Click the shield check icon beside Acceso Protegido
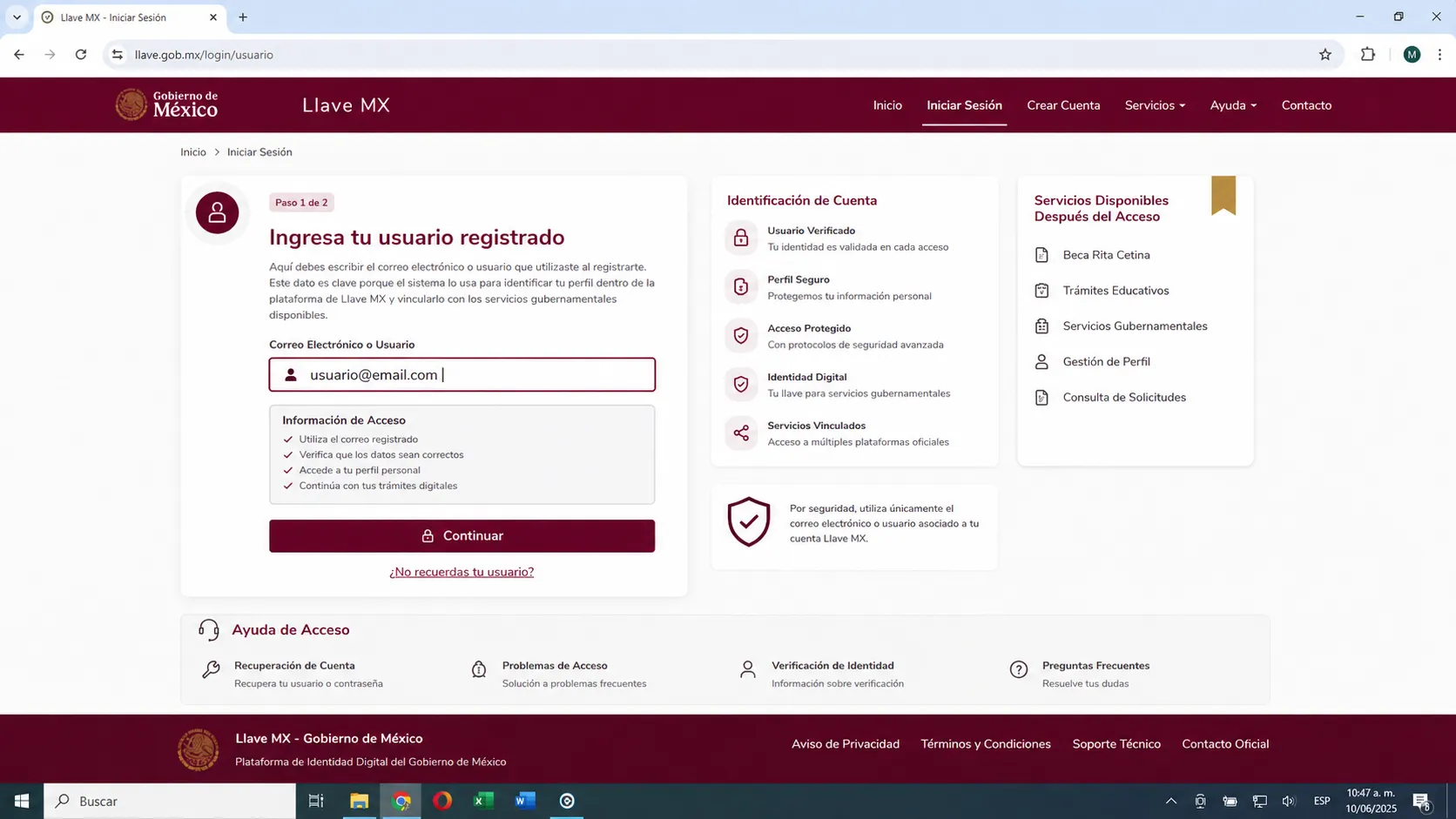 tap(741, 335)
